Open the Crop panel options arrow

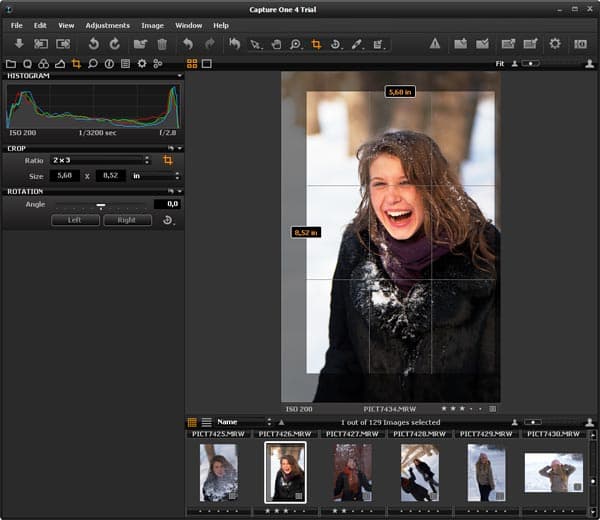(x=179, y=148)
